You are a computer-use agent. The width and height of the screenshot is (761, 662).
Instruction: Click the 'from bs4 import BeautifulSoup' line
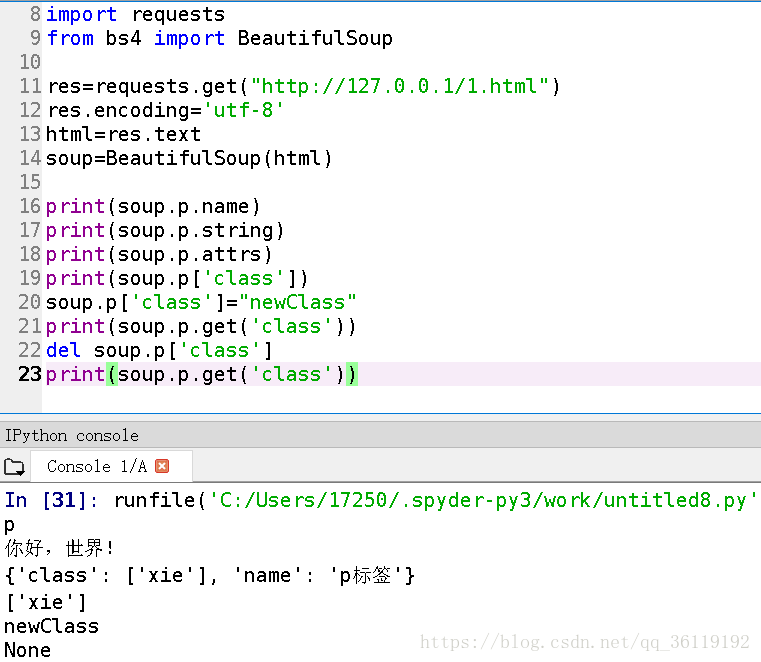pyautogui.click(x=220, y=38)
